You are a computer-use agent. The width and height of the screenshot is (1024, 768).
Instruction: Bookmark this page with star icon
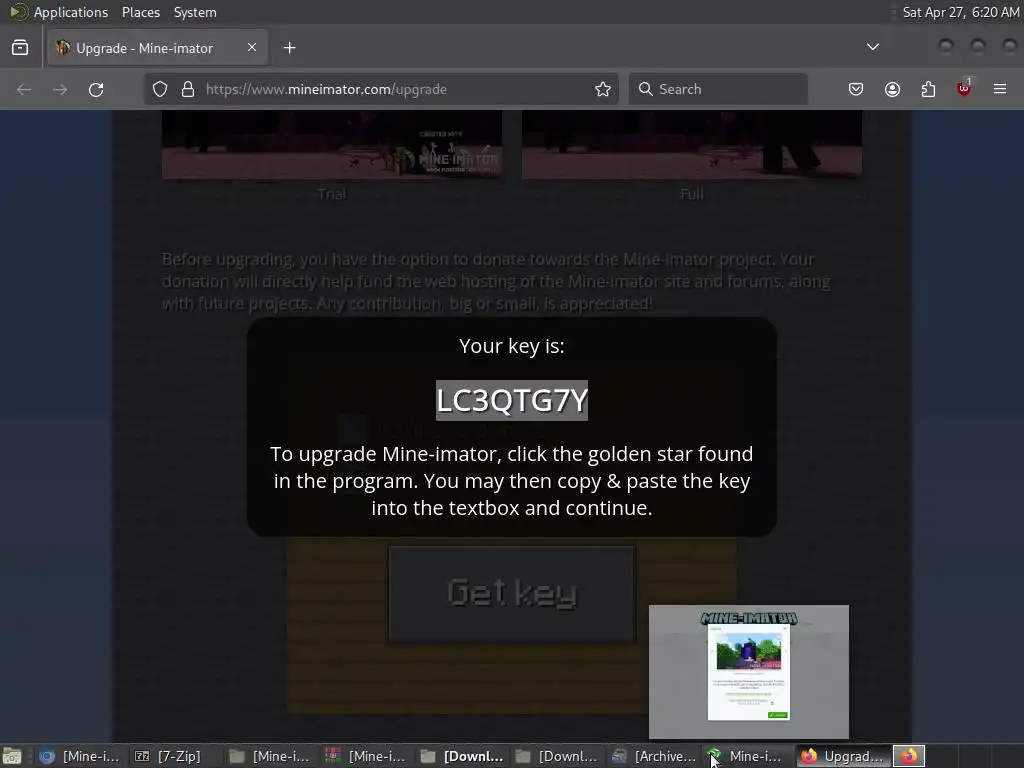[x=603, y=89]
